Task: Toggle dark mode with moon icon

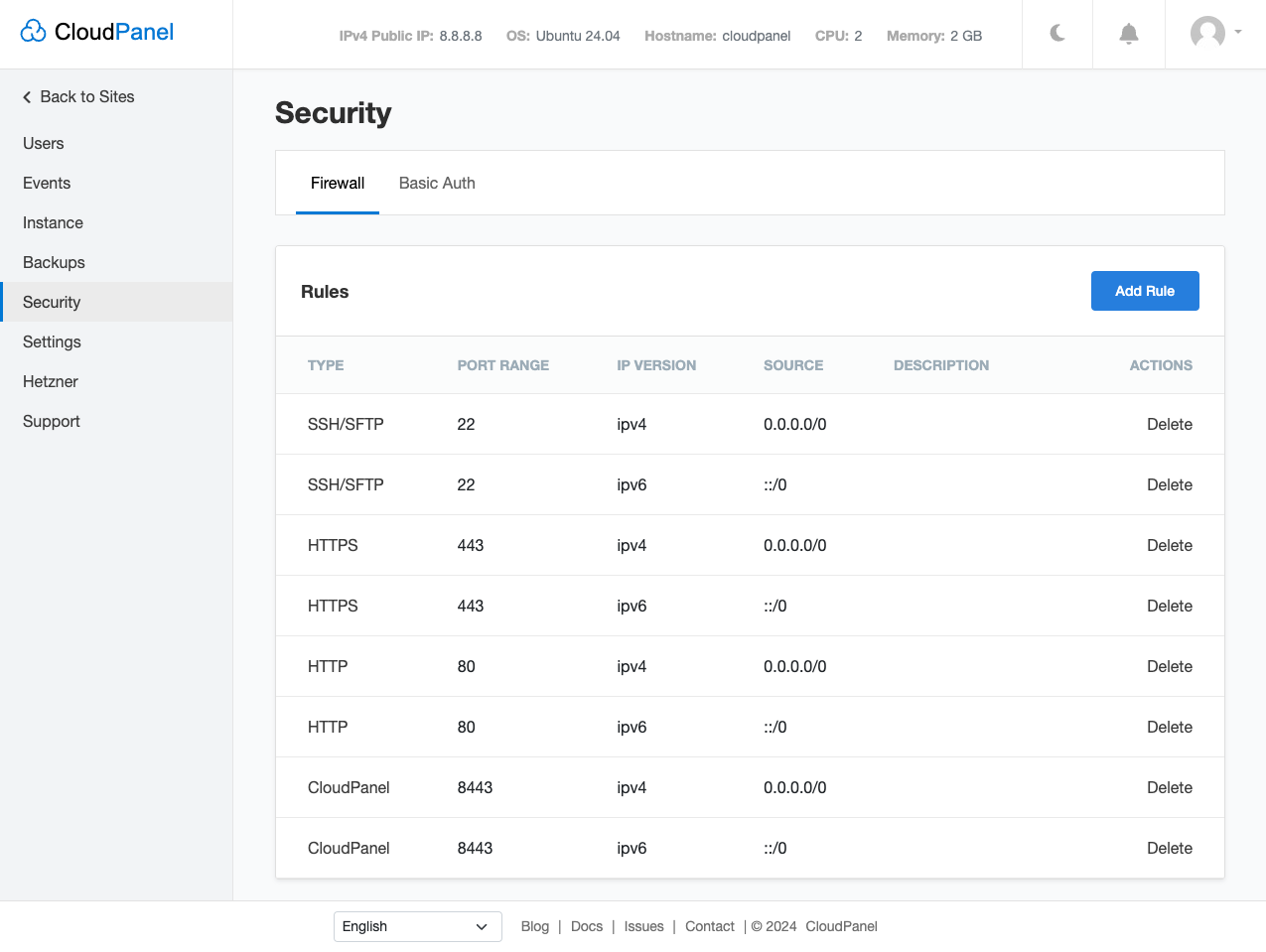Action: (1057, 34)
